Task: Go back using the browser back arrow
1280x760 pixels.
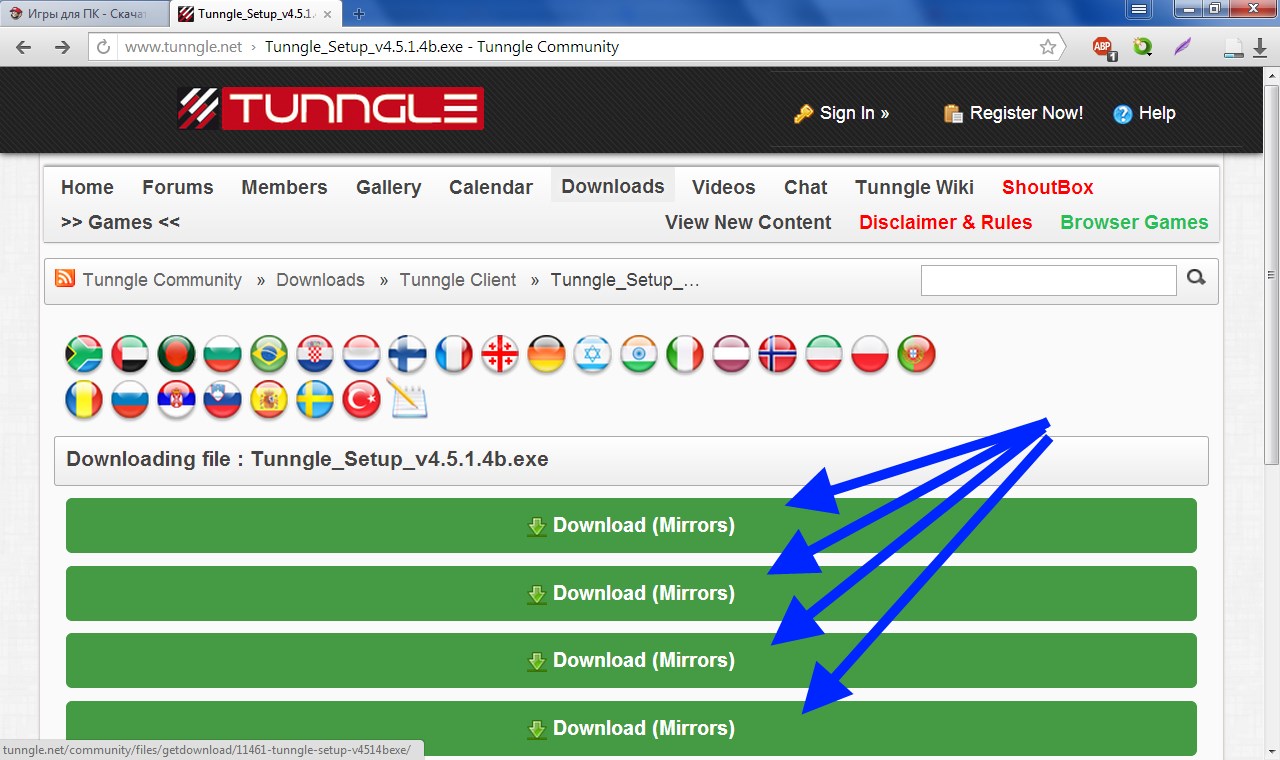Action: [x=24, y=47]
